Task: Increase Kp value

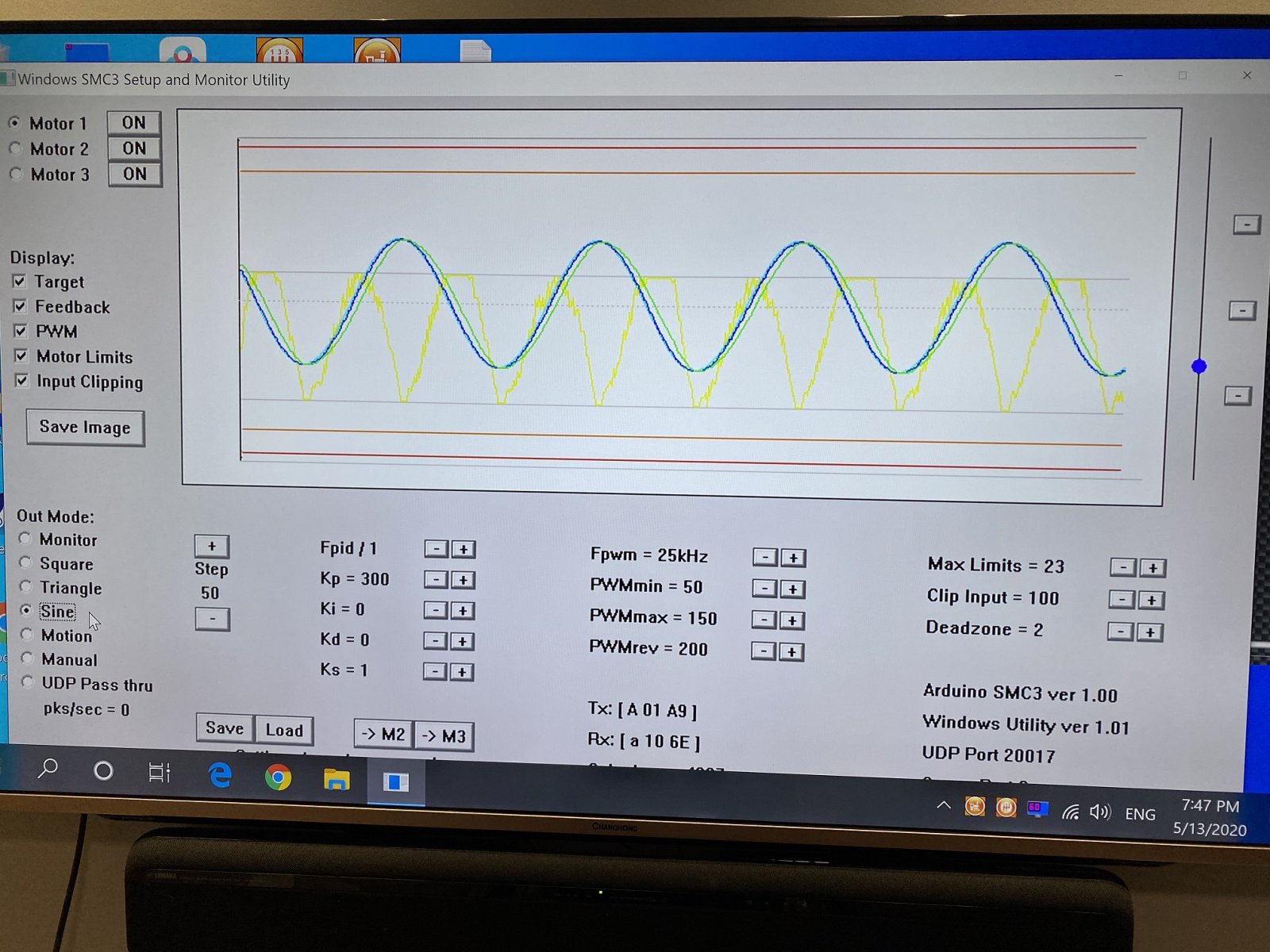Action: coord(463,580)
